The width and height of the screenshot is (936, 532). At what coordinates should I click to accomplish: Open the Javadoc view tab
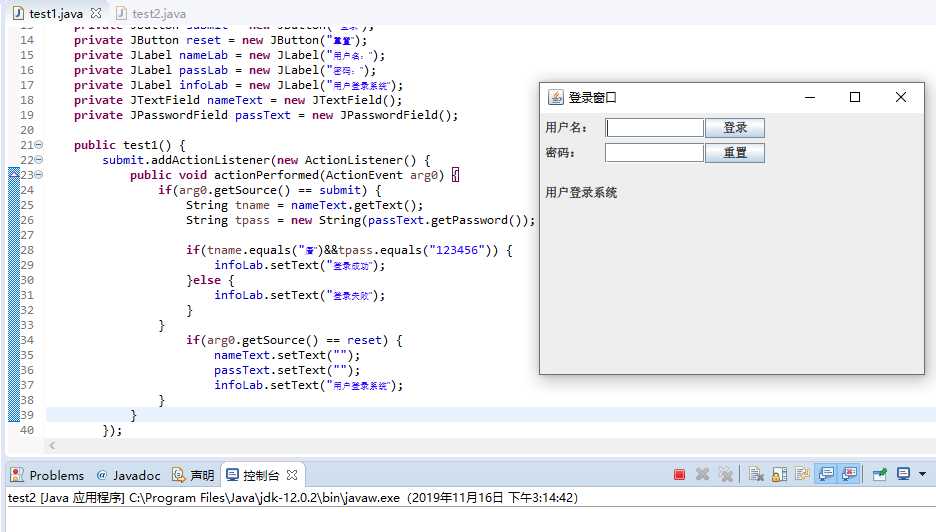(128, 475)
